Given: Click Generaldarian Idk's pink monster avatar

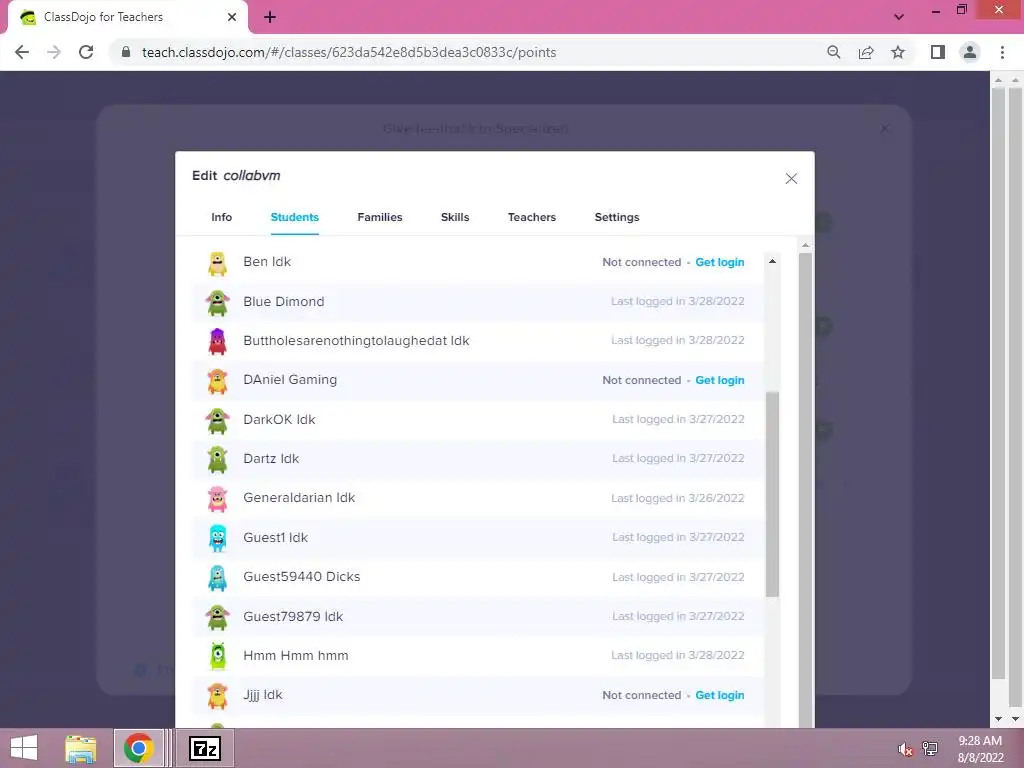Looking at the screenshot, I should [217, 499].
